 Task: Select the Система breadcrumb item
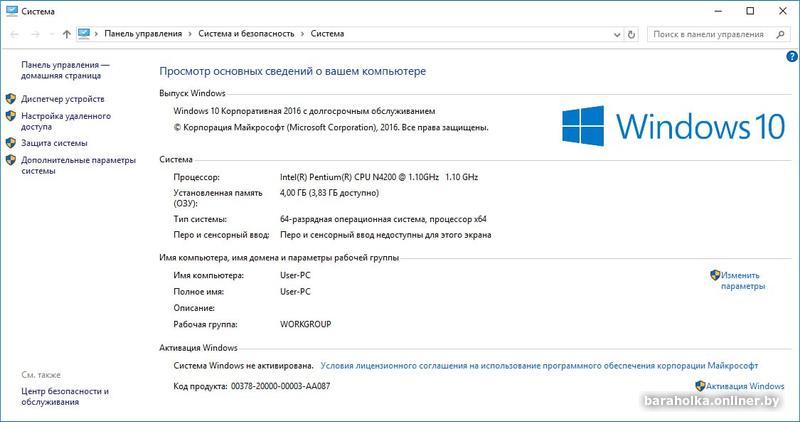point(327,34)
